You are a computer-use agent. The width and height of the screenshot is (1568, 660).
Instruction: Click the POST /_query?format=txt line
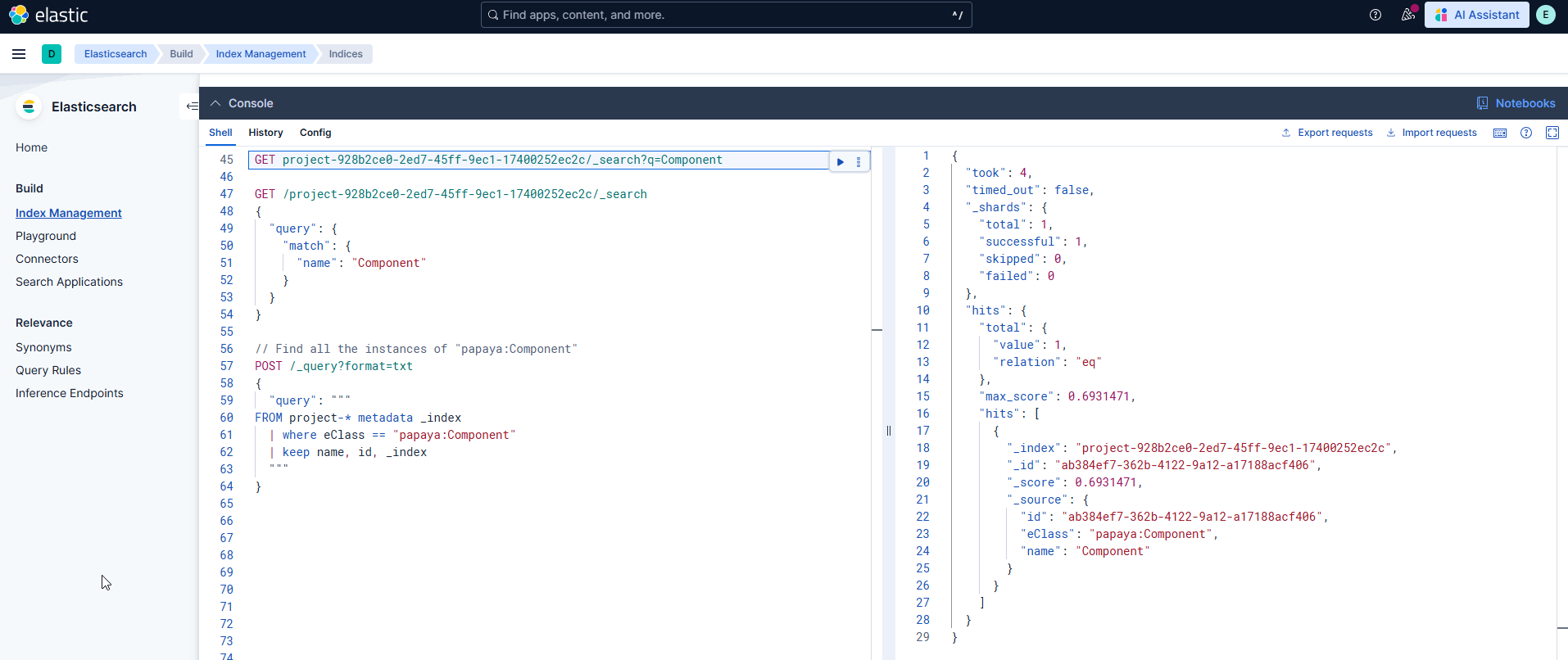pyautogui.click(x=333, y=366)
